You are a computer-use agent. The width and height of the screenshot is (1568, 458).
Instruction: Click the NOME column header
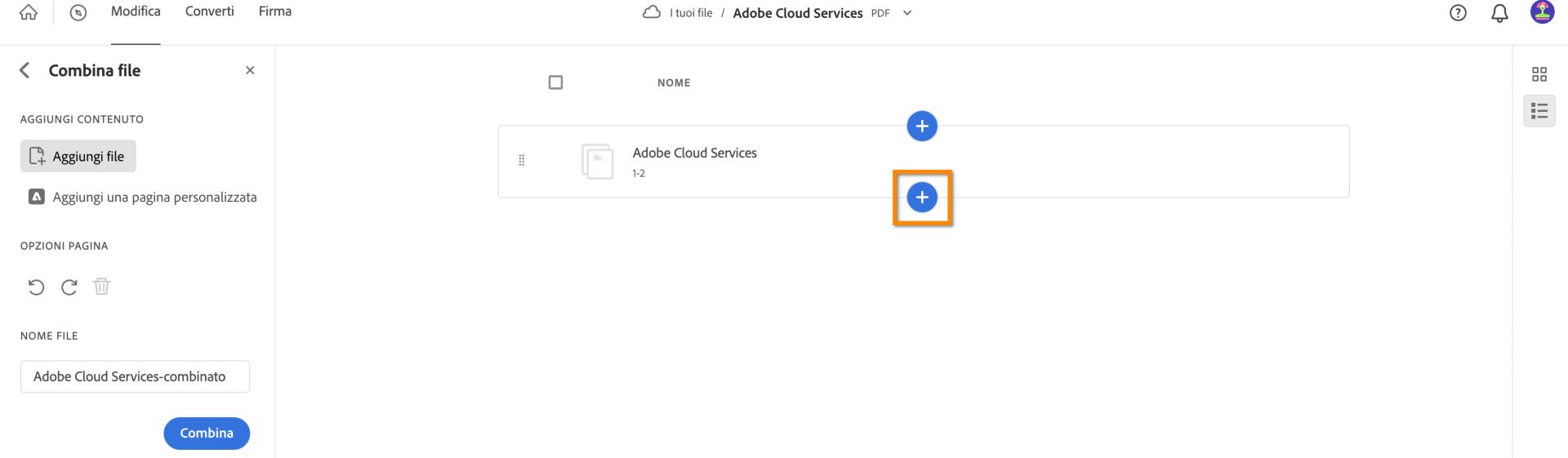674,82
